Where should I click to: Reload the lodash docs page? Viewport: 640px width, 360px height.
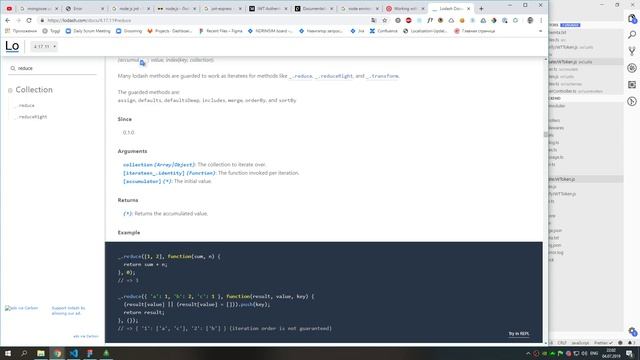click(29, 20)
